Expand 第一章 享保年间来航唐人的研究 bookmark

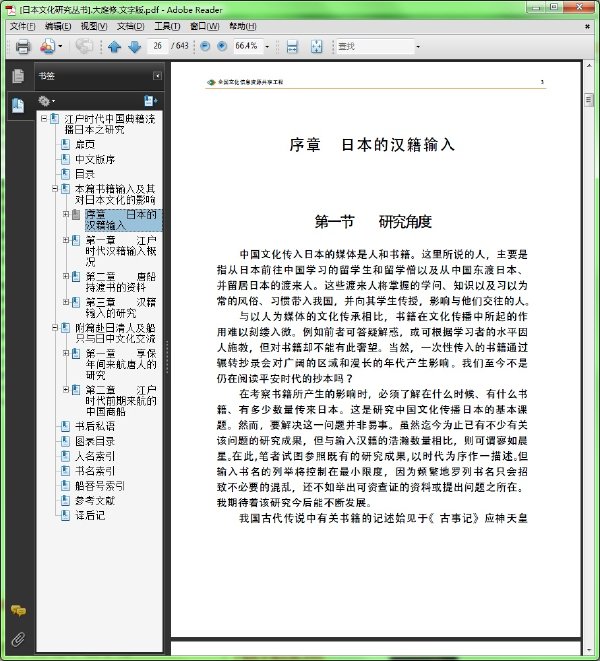pyautogui.click(x=65, y=353)
